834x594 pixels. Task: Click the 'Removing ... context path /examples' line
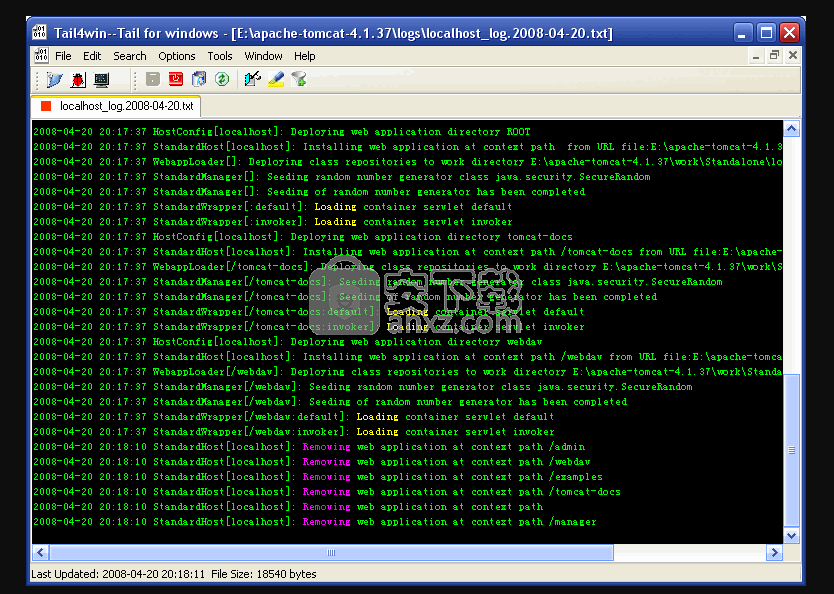coord(318,476)
